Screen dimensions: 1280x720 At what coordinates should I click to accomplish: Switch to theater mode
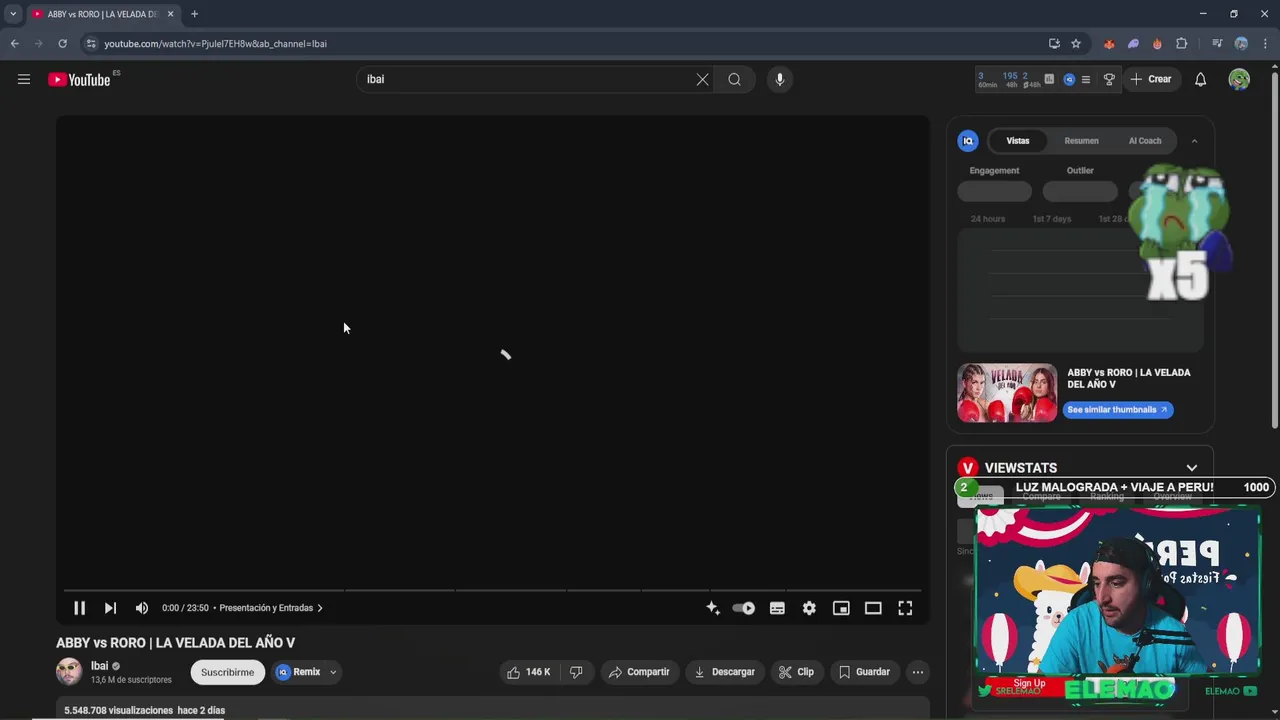point(873,608)
